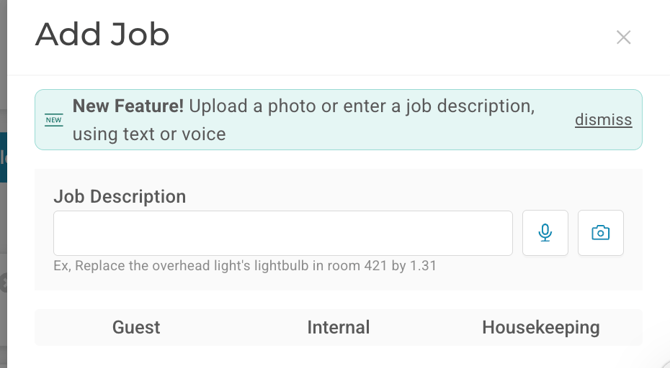Focus the Job Description text field

click(283, 233)
